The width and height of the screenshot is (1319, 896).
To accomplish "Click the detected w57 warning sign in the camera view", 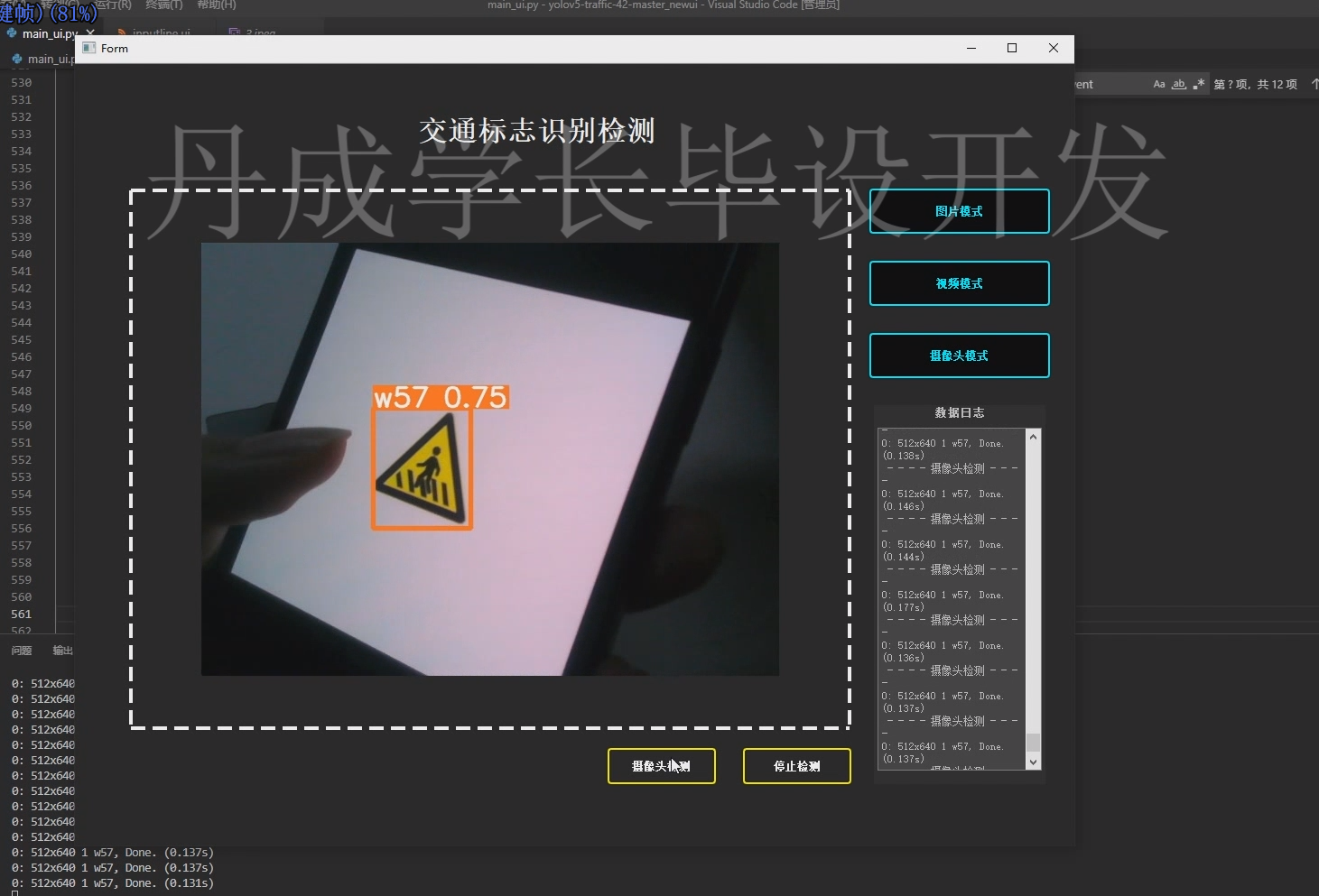I will [423, 469].
